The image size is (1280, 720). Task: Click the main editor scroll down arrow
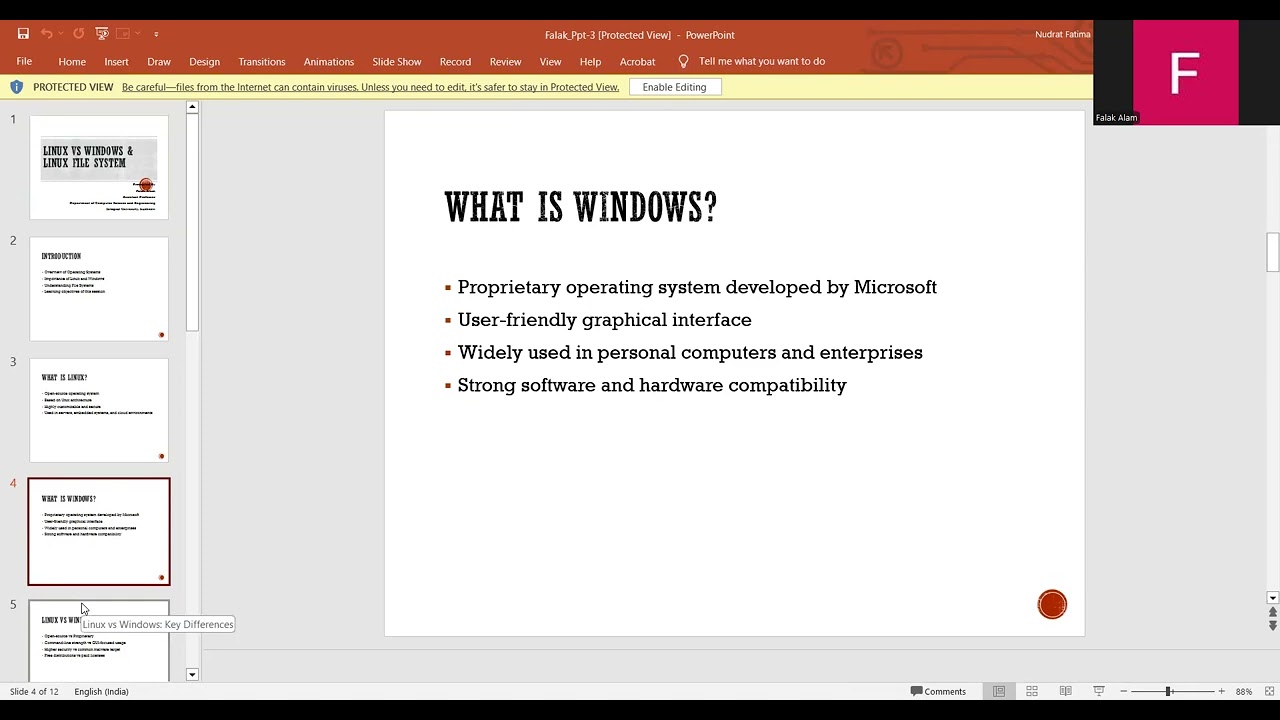1272,598
